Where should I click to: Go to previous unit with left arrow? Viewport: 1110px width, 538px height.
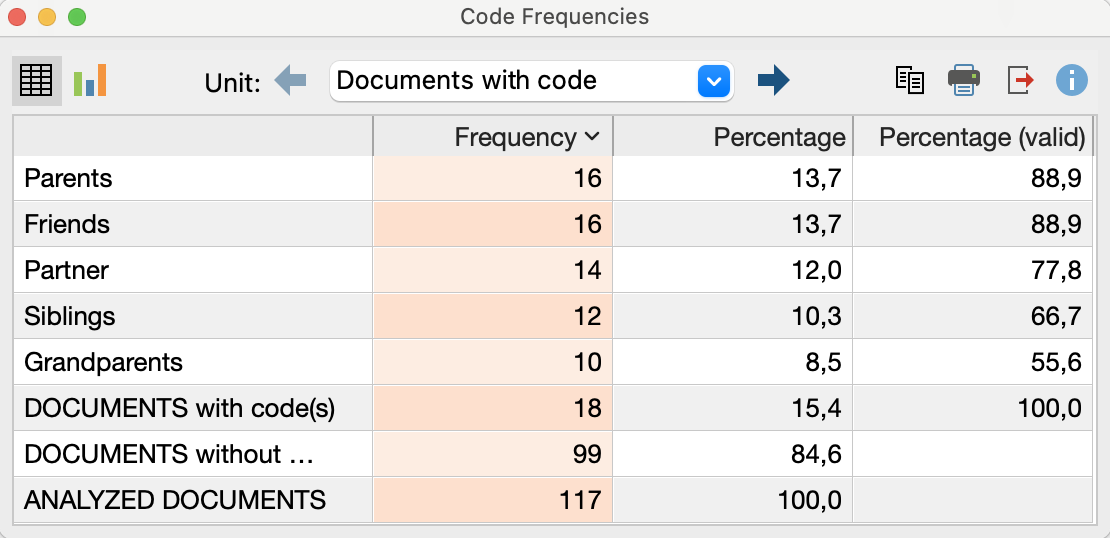click(290, 80)
